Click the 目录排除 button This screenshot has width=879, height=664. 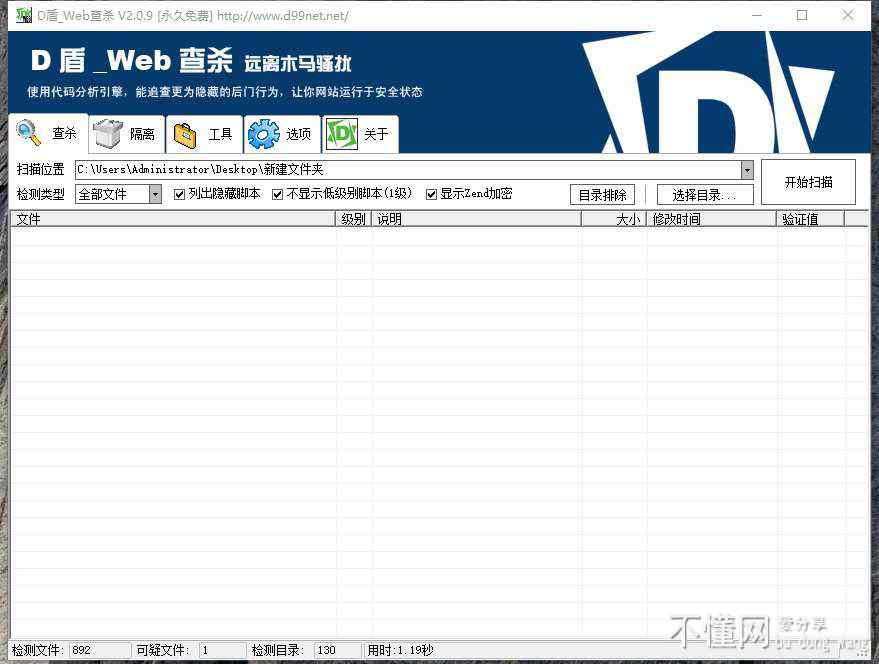pos(603,195)
